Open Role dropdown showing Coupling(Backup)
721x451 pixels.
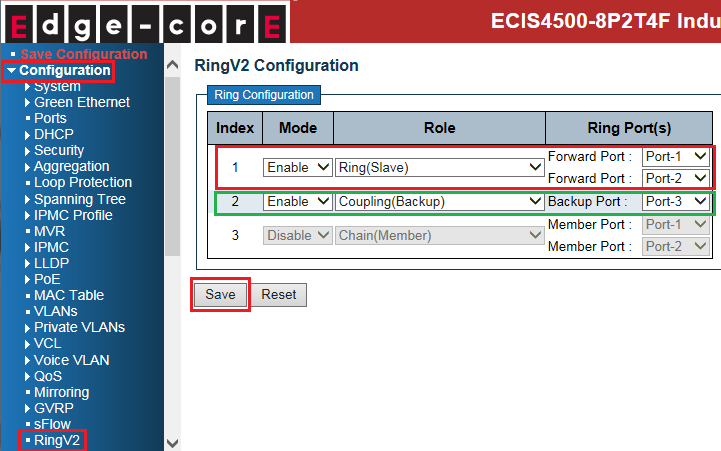439,202
